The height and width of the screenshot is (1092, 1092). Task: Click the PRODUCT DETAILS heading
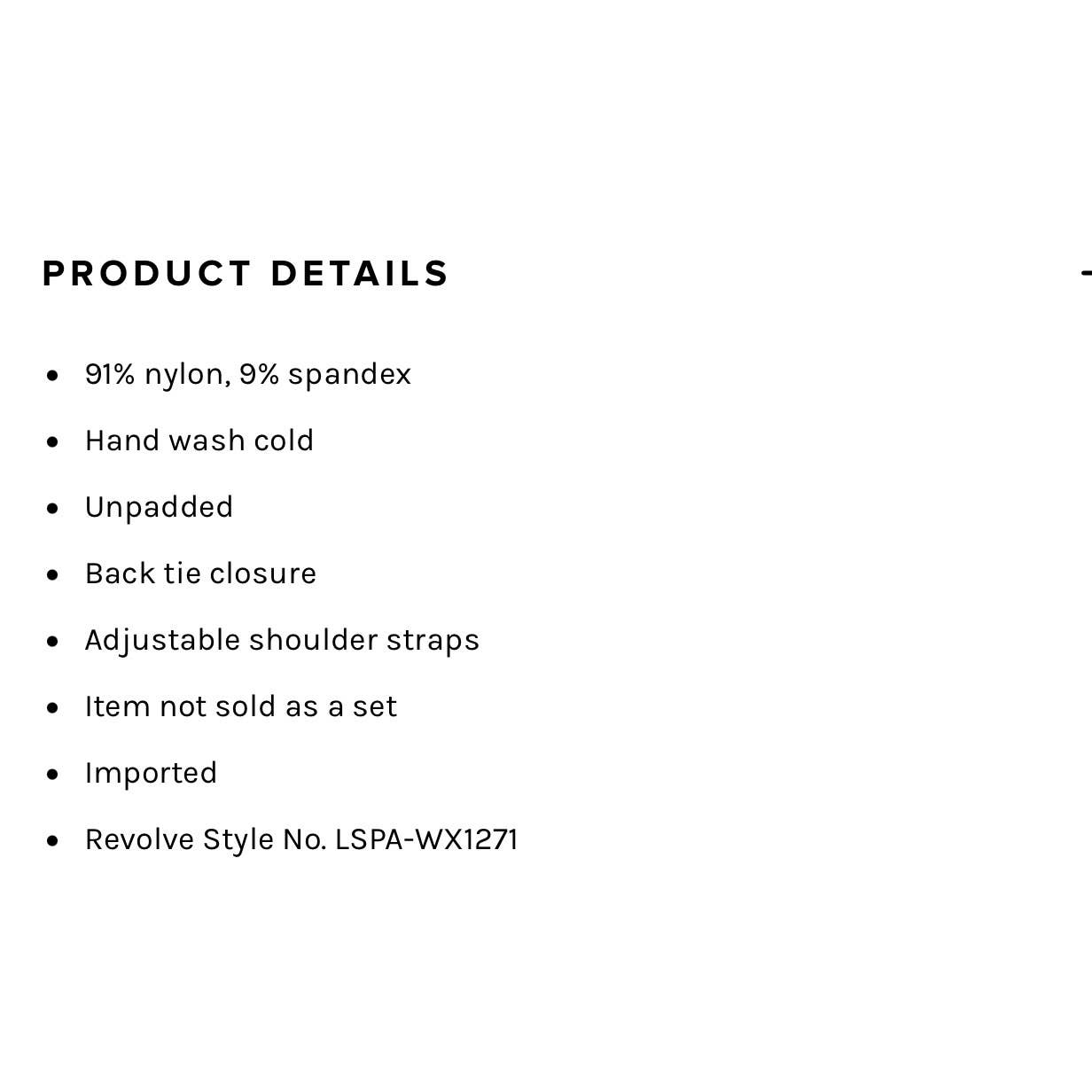coord(246,273)
